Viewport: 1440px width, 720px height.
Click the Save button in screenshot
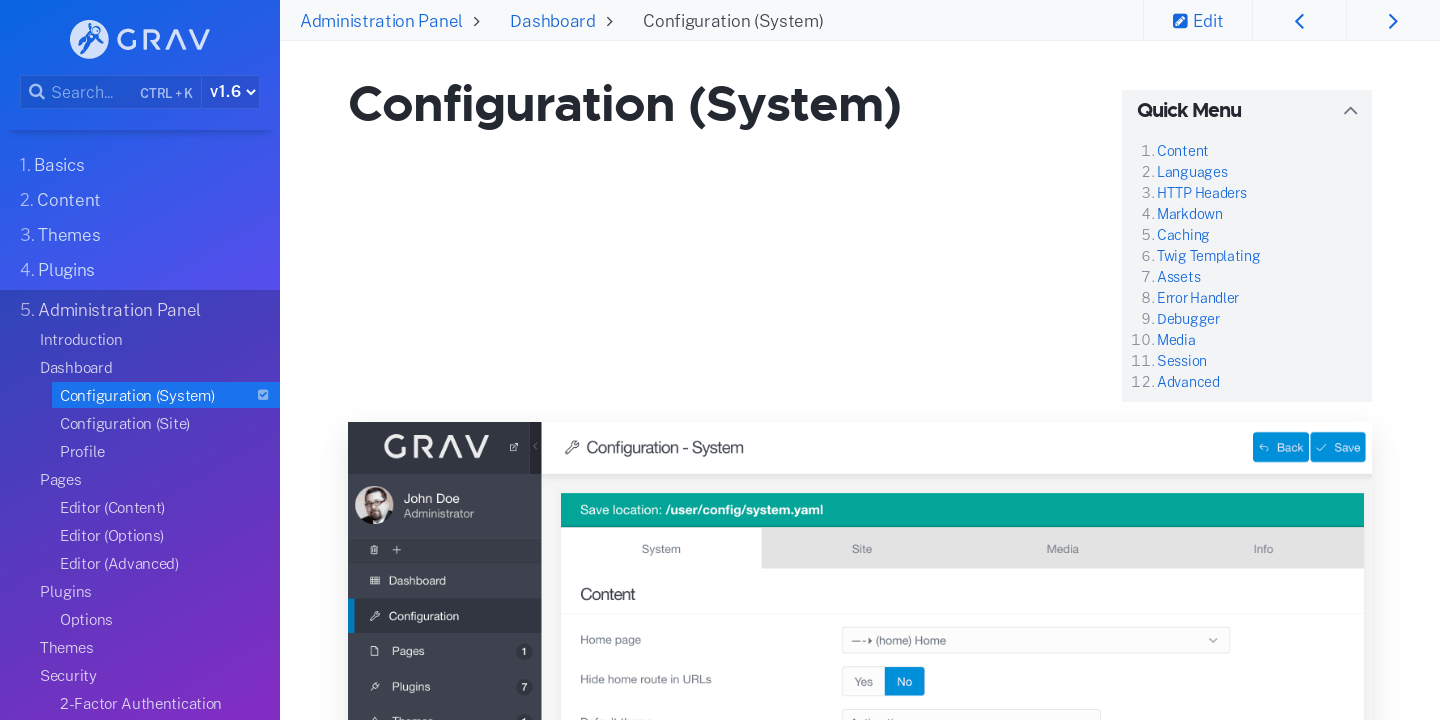tap(1338, 447)
